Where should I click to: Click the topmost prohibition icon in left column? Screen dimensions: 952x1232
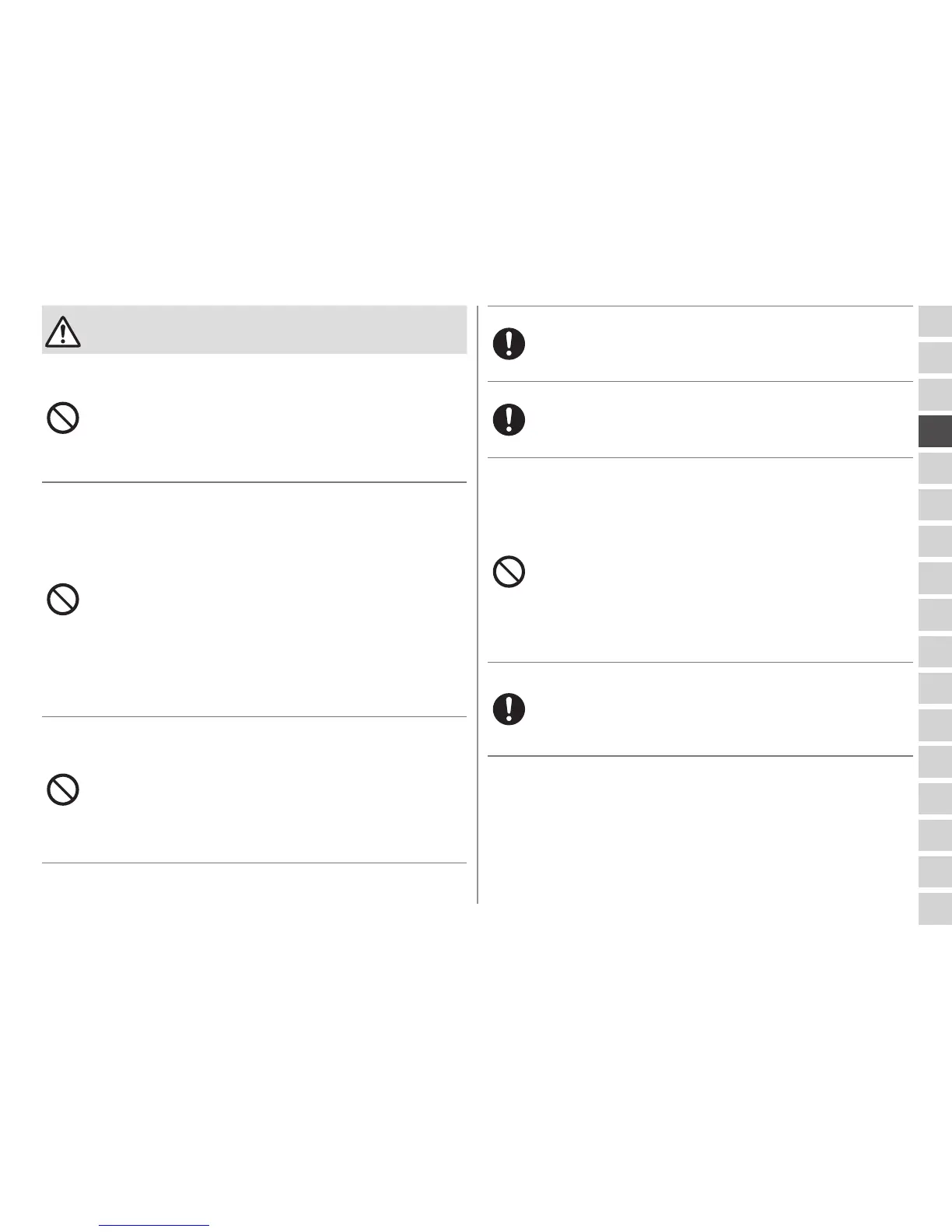(x=63, y=418)
